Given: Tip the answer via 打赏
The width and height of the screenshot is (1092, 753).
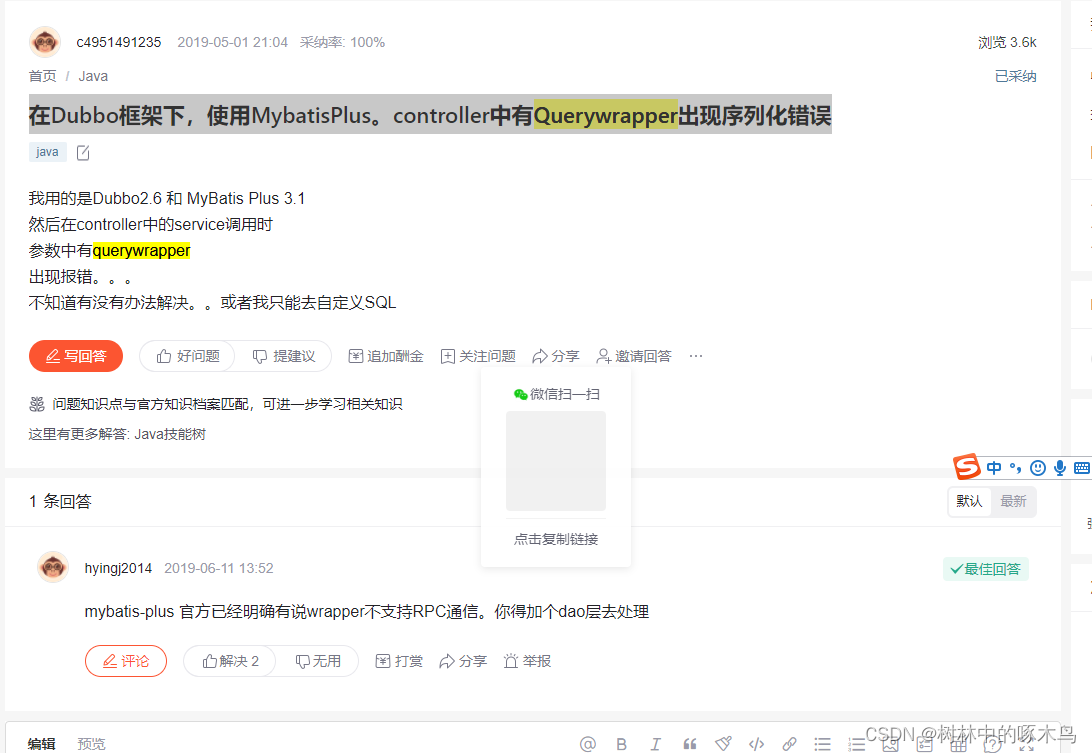Looking at the screenshot, I should 399,661.
